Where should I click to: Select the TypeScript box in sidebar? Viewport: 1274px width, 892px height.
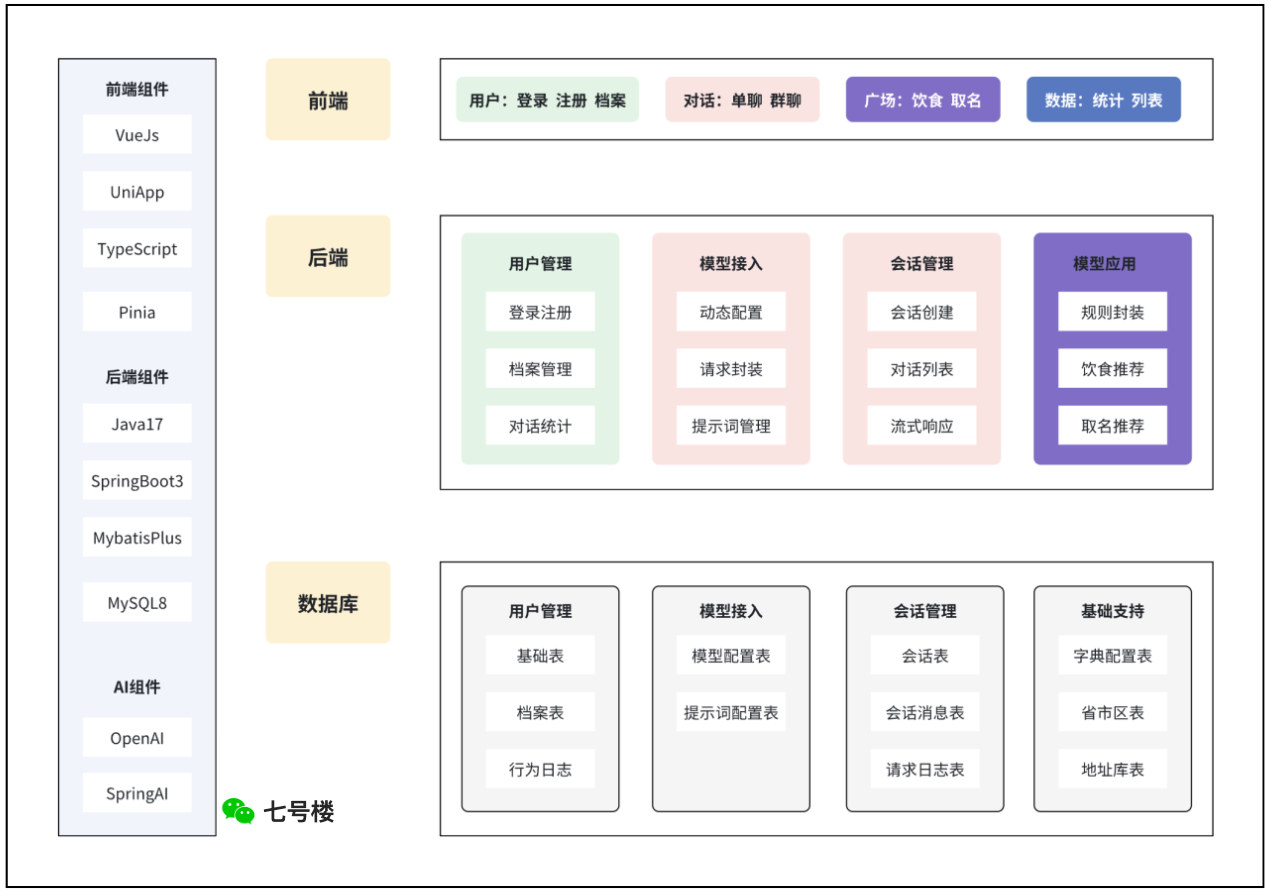[137, 249]
